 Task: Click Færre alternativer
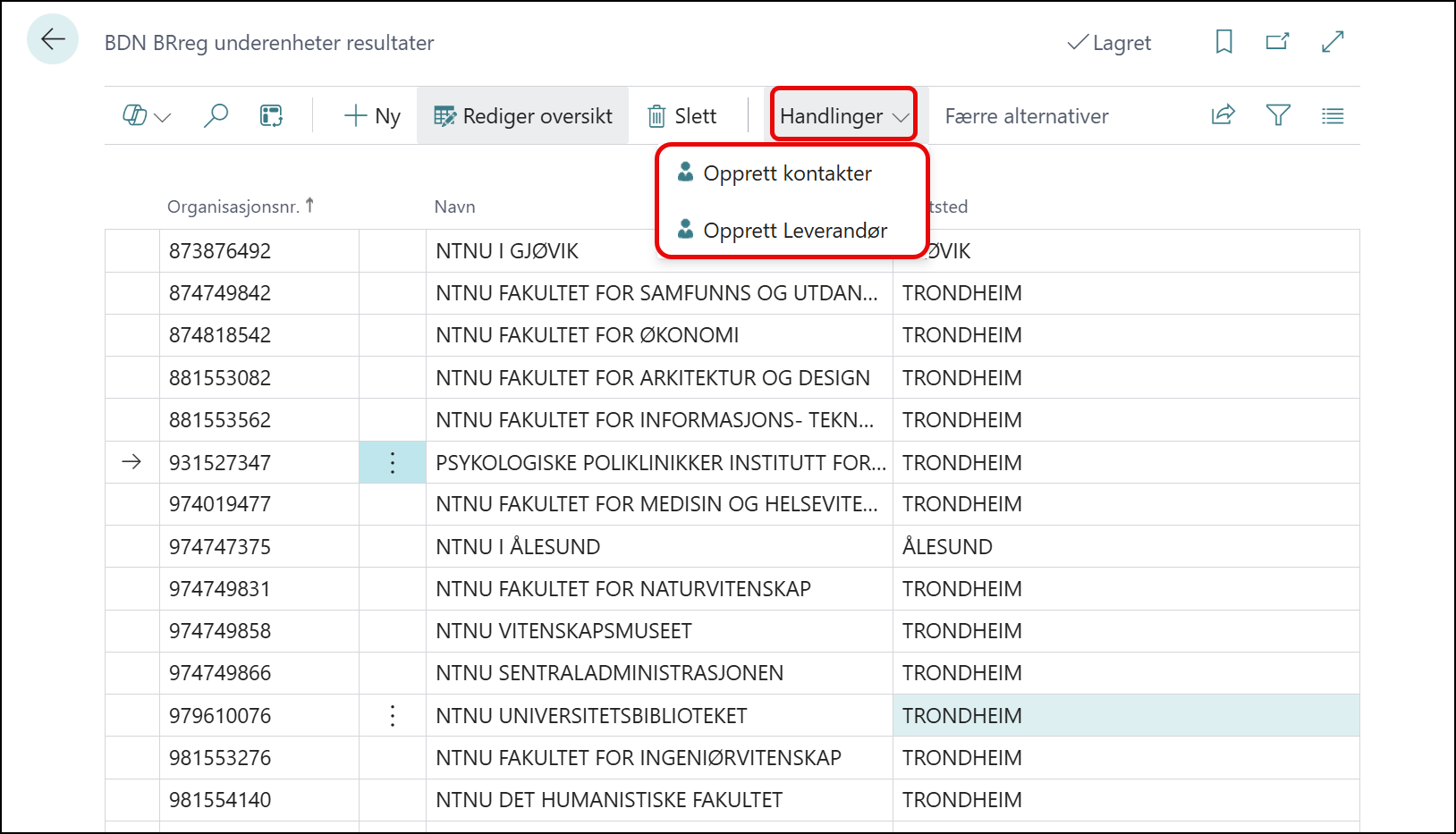click(x=1026, y=116)
